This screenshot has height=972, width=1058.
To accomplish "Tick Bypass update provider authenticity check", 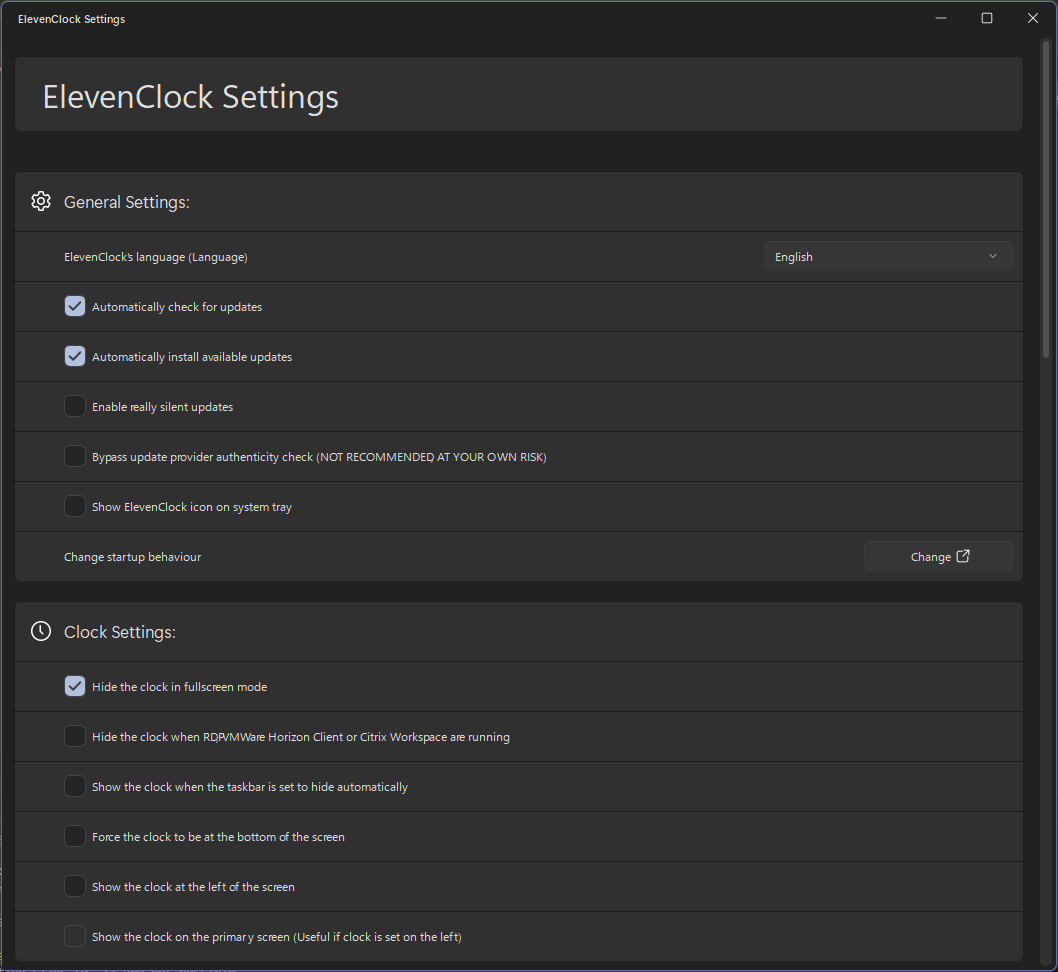I will 75,457.
